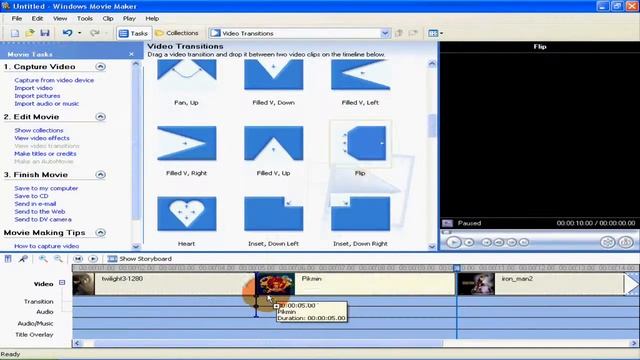Collapse the Movie Making Tips section
This screenshot has height=360, width=640.
[x=100, y=233]
